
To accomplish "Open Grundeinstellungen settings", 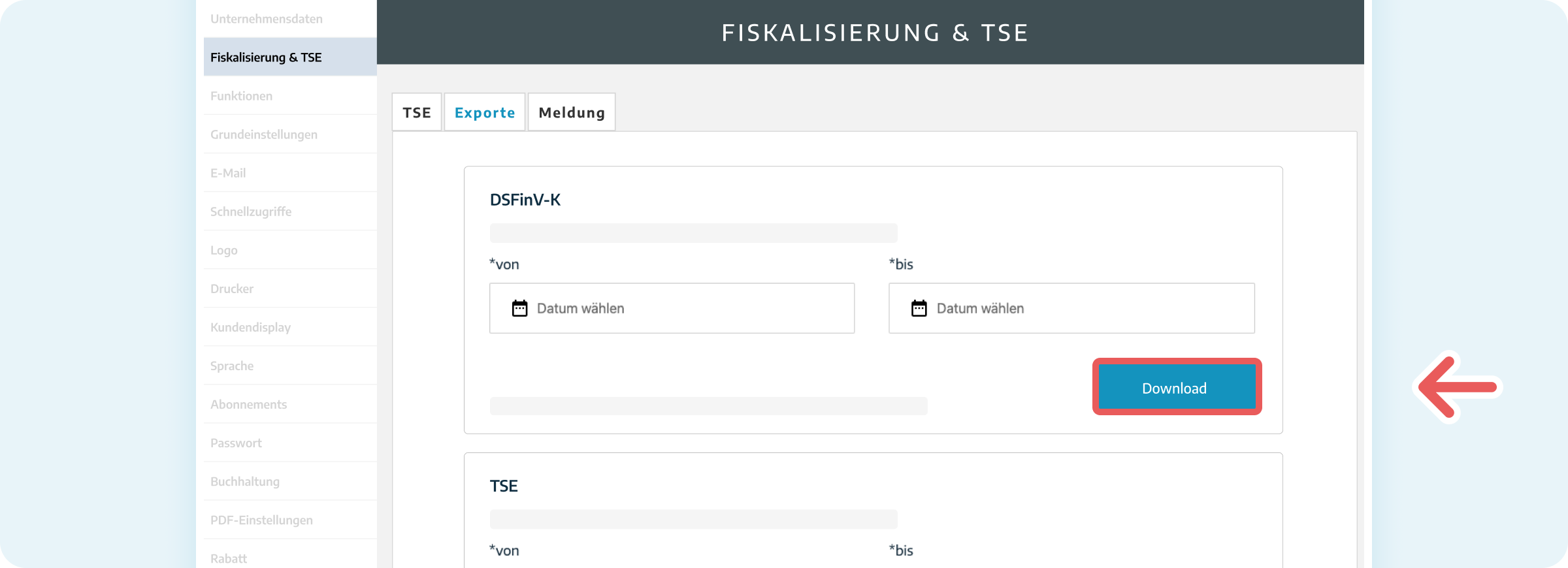I will tap(264, 134).
